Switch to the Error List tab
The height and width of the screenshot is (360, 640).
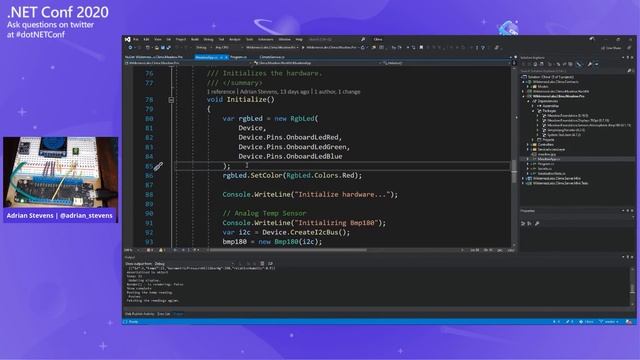(x=164, y=314)
